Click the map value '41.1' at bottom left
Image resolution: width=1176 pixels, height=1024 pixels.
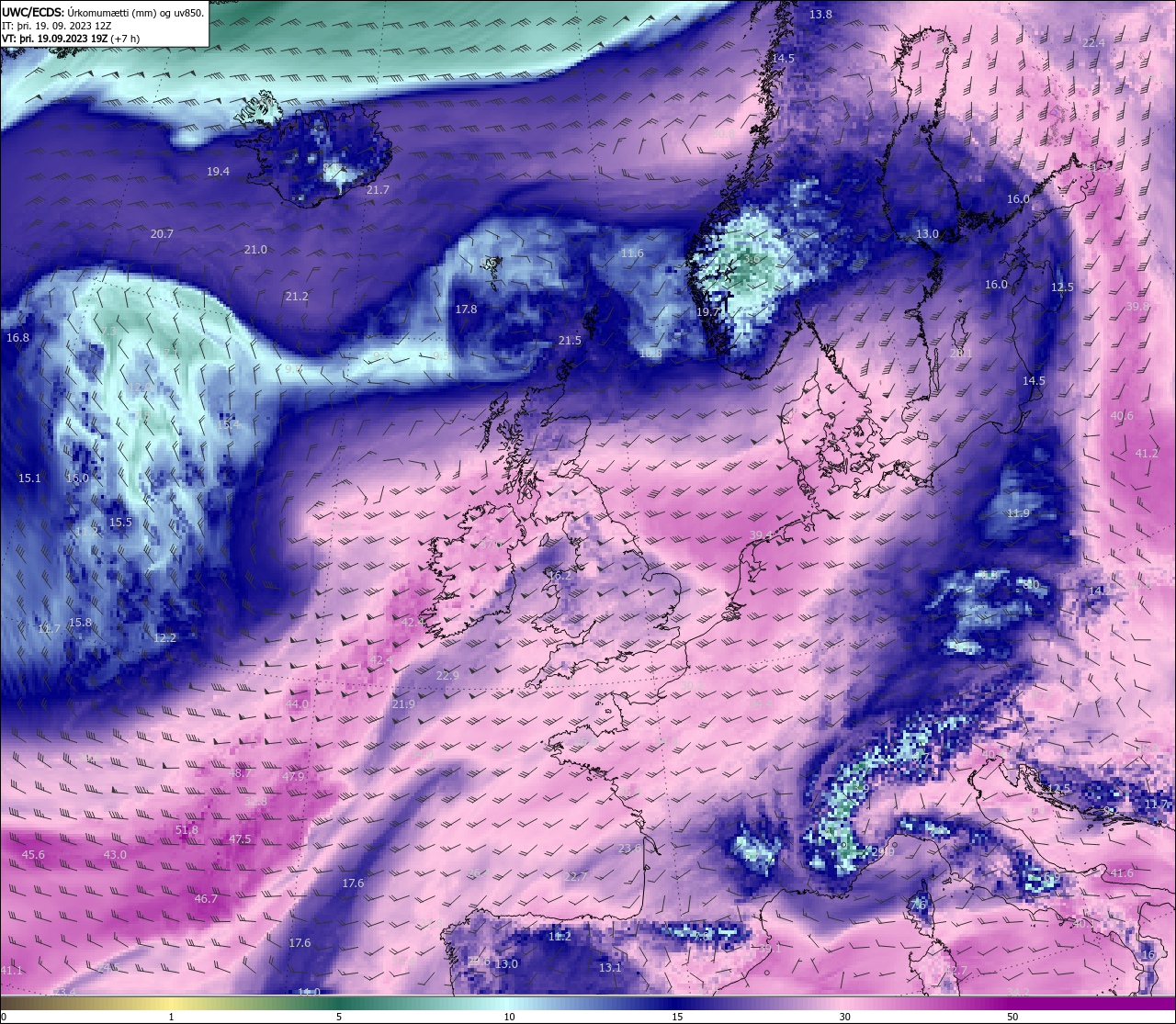point(12,971)
